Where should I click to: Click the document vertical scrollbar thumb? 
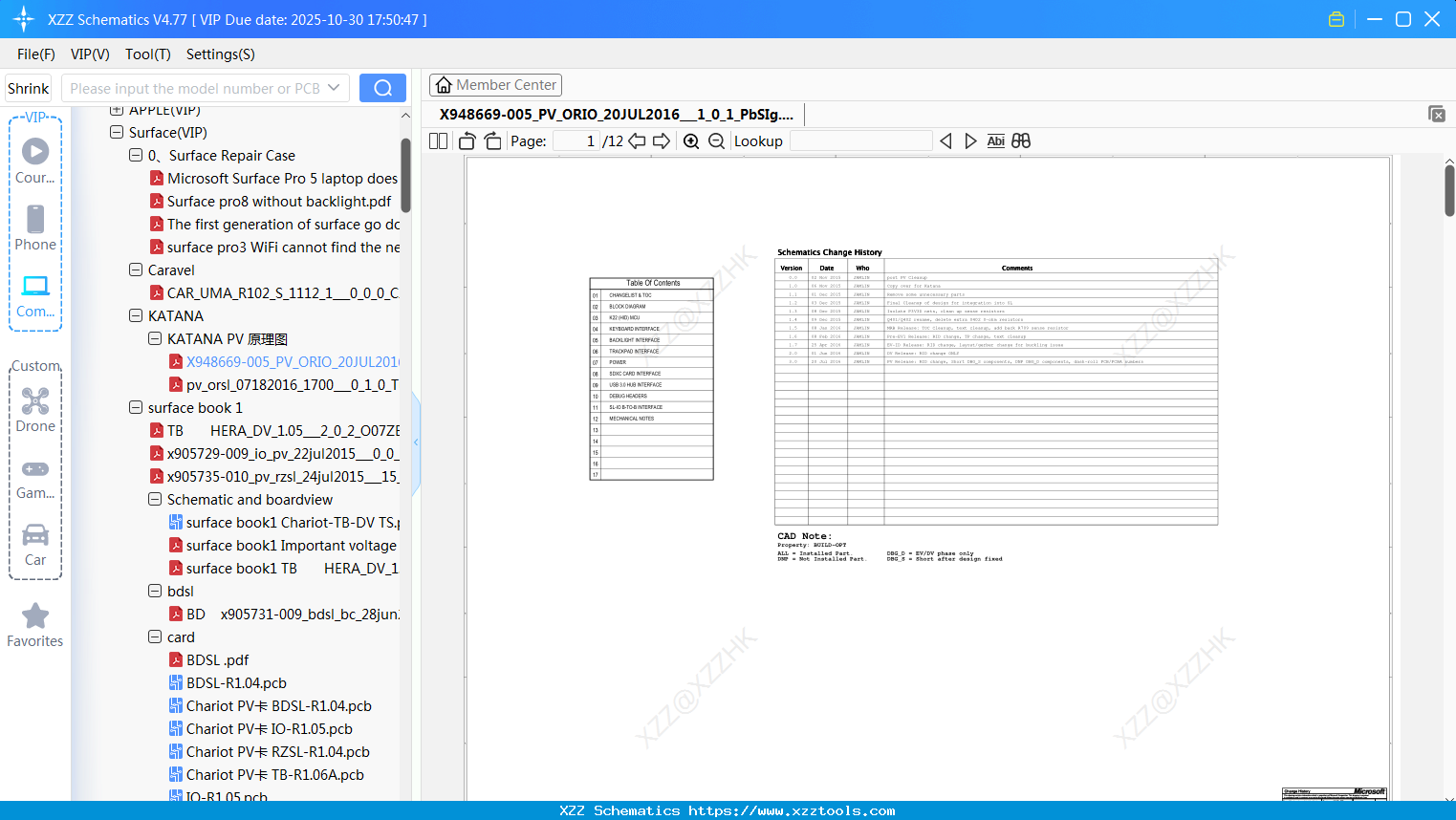1449,189
